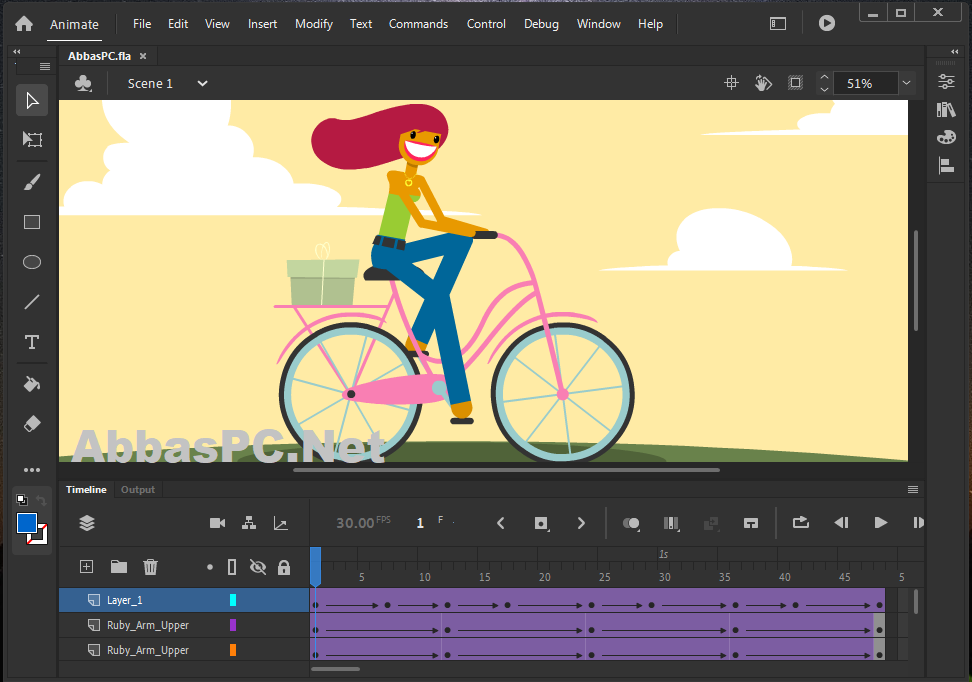Screen dimensions: 972x682
Task: Open the Timeline panel options menu
Action: pos(912,489)
